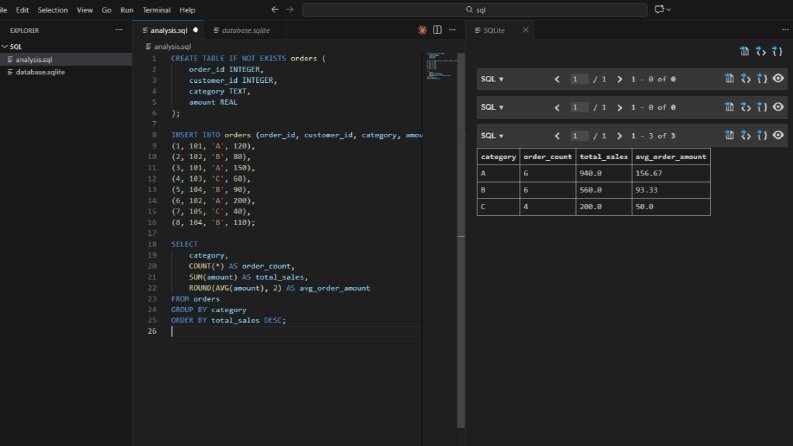
Task: Open SQL dropdown of the second result block
Action: (x=492, y=107)
